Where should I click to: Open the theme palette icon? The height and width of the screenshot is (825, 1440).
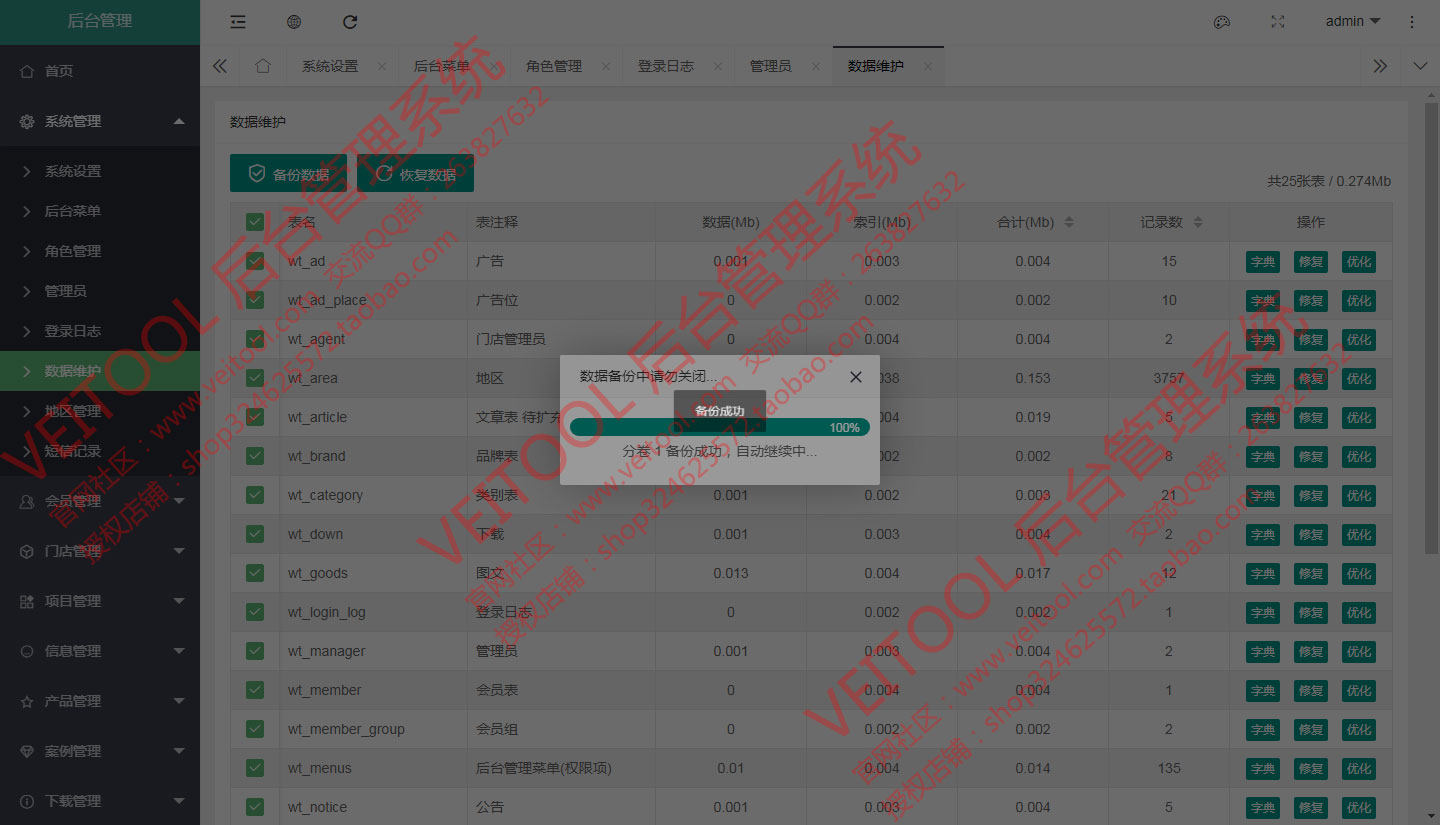point(1222,22)
